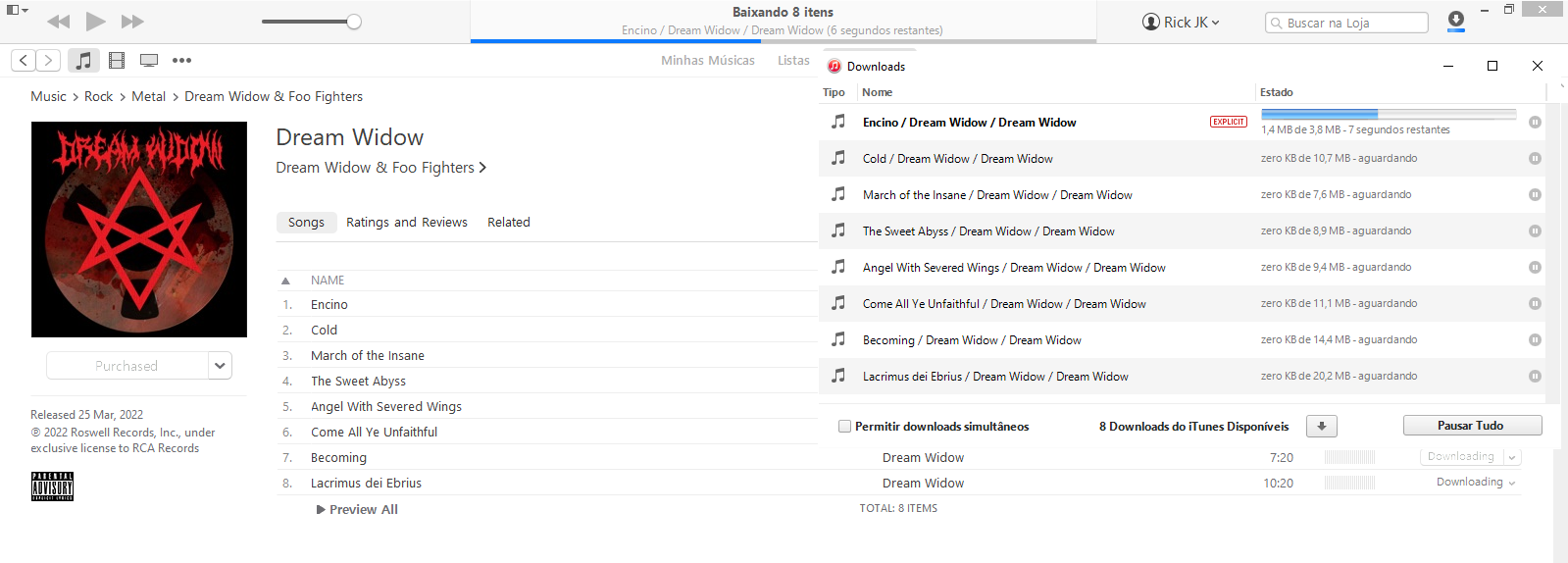The width and height of the screenshot is (1568, 563).
Task: Select the Songs tab
Action: (x=306, y=223)
